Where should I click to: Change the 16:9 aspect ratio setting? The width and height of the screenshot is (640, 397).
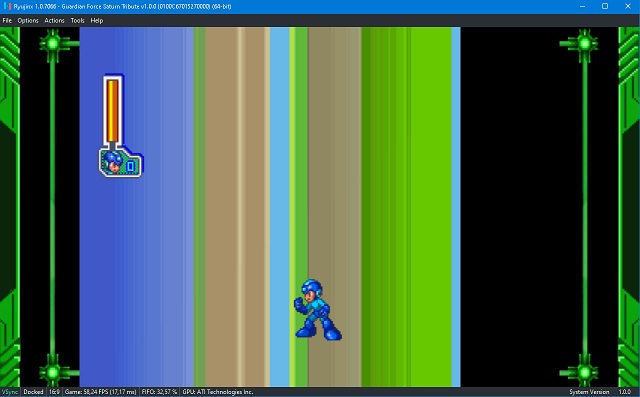(54, 392)
